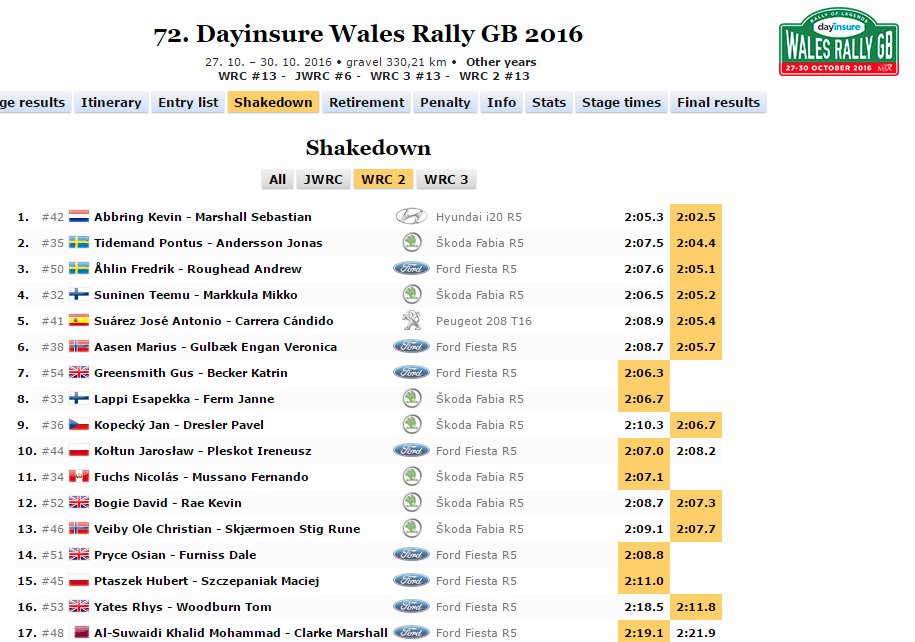Click the Finnish flag beside Lappi Esapekka
915x642 pixels.
click(x=79, y=399)
